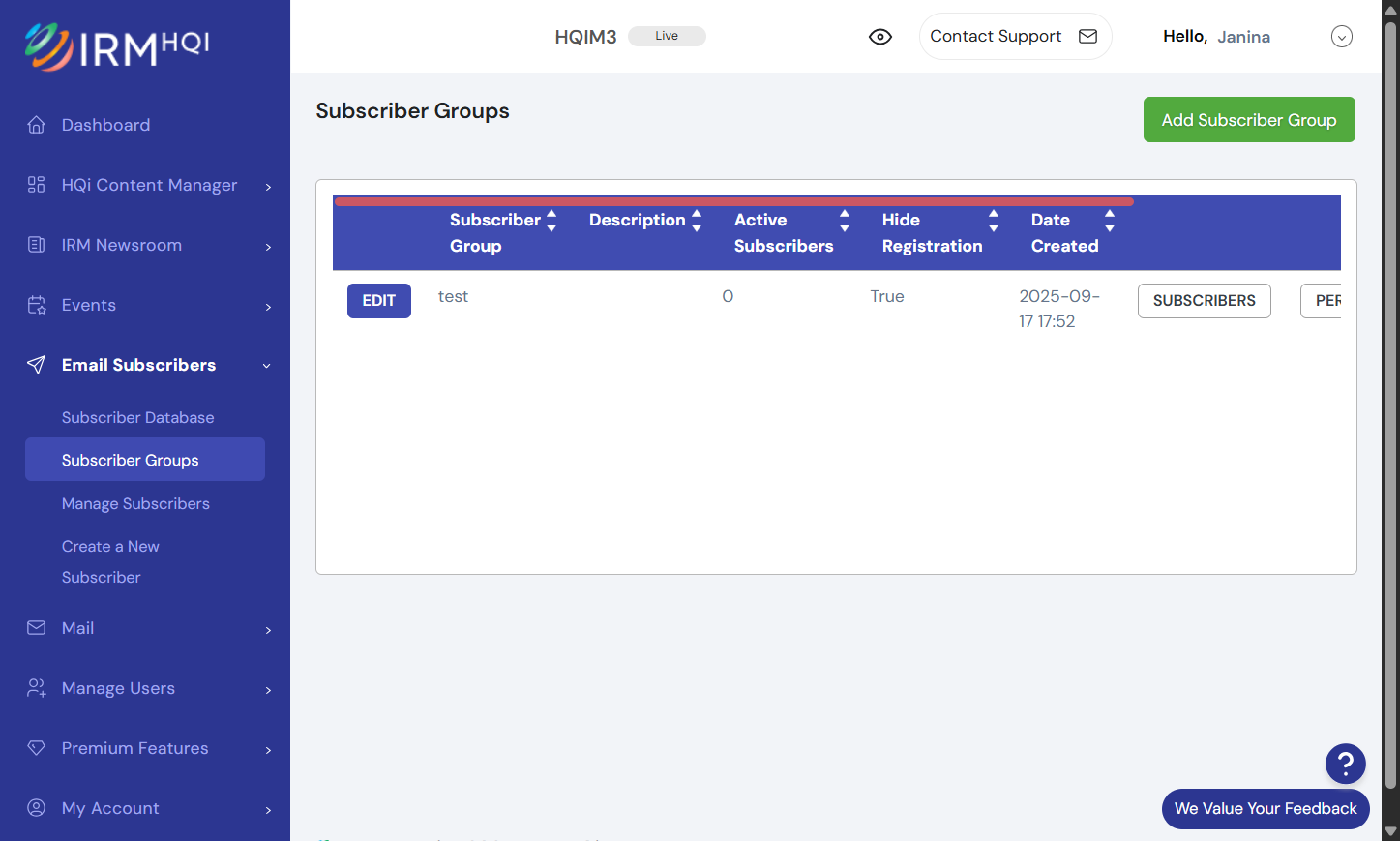1400x841 pixels.
Task: Click the active subscribers '0' value
Action: pyautogui.click(x=728, y=296)
